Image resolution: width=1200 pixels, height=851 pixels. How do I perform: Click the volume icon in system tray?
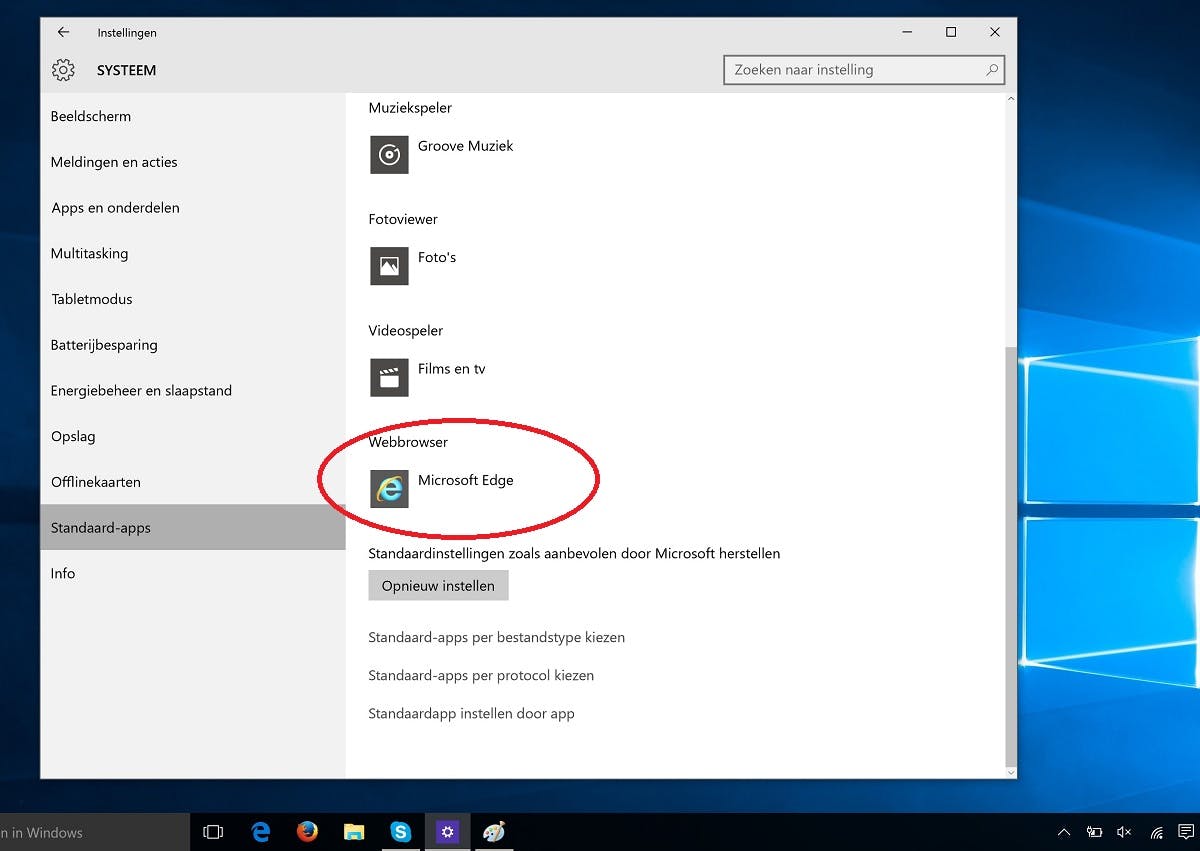point(1124,832)
